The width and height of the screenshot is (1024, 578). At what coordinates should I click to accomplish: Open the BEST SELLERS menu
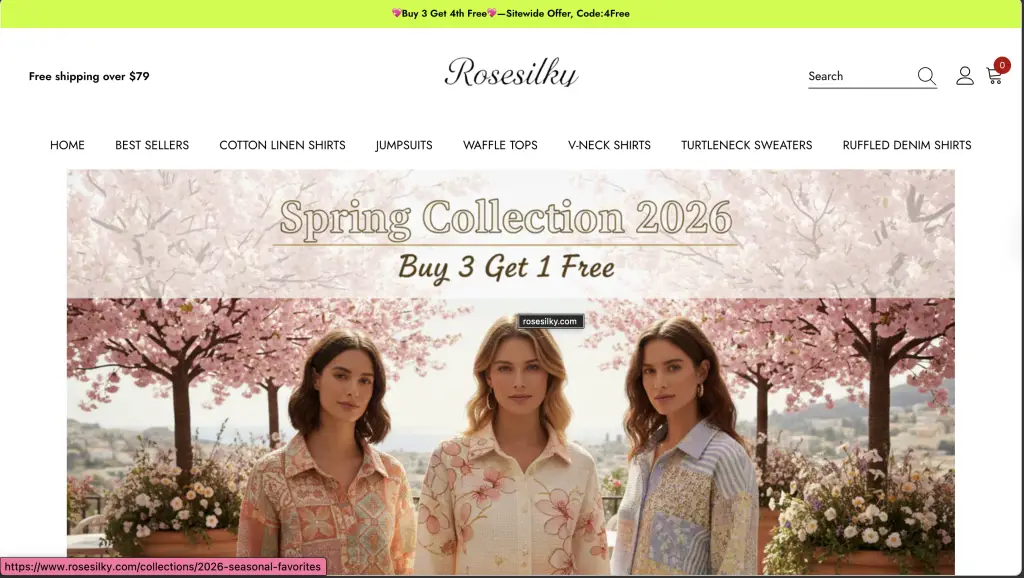tap(152, 145)
